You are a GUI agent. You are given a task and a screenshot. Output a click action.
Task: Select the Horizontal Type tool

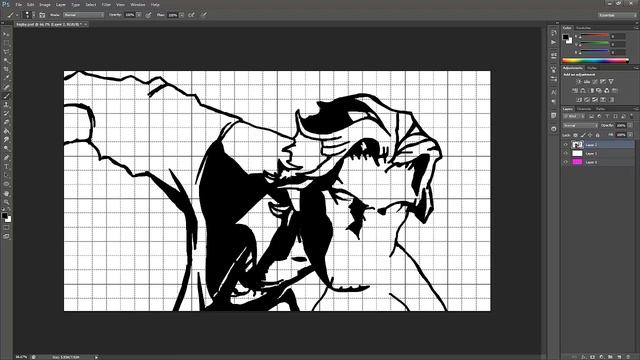[x=6, y=167]
